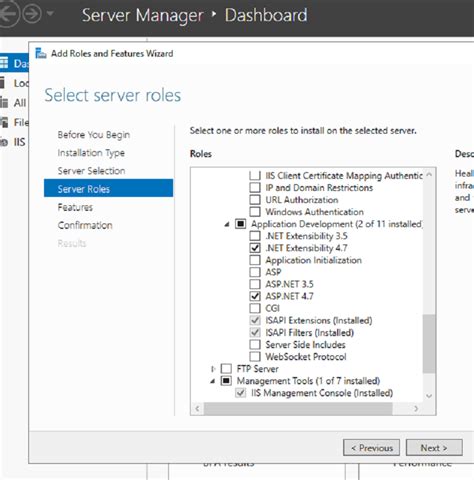Select the File services icon in sidebar

(x=4, y=122)
